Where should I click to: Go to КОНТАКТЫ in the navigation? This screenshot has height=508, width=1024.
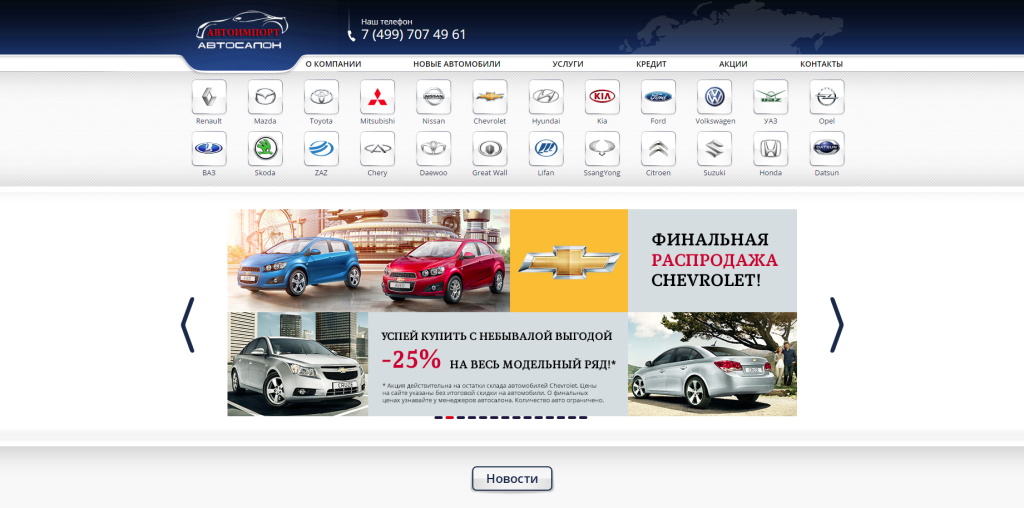pos(821,64)
